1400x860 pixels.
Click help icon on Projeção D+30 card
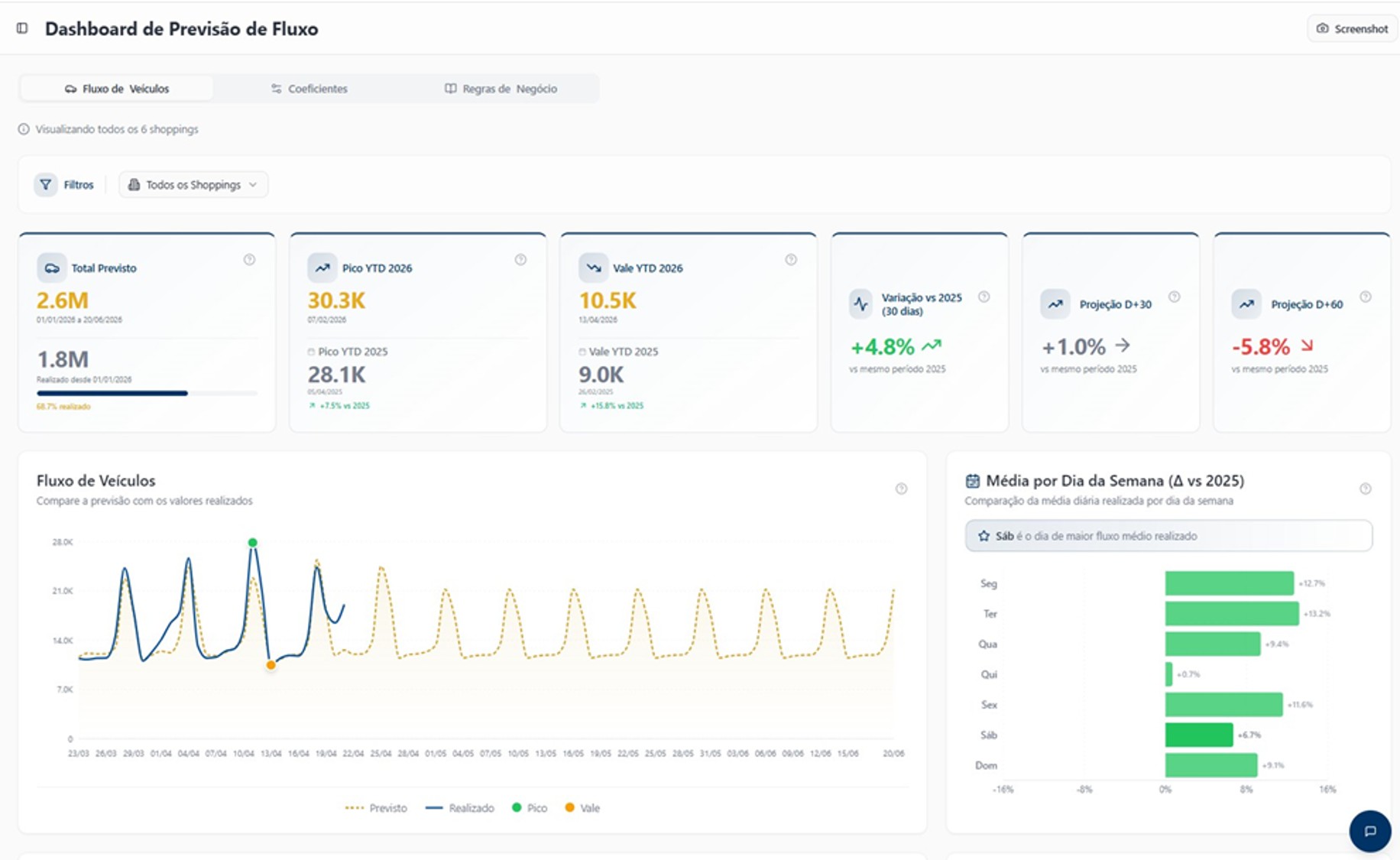[x=1175, y=297]
